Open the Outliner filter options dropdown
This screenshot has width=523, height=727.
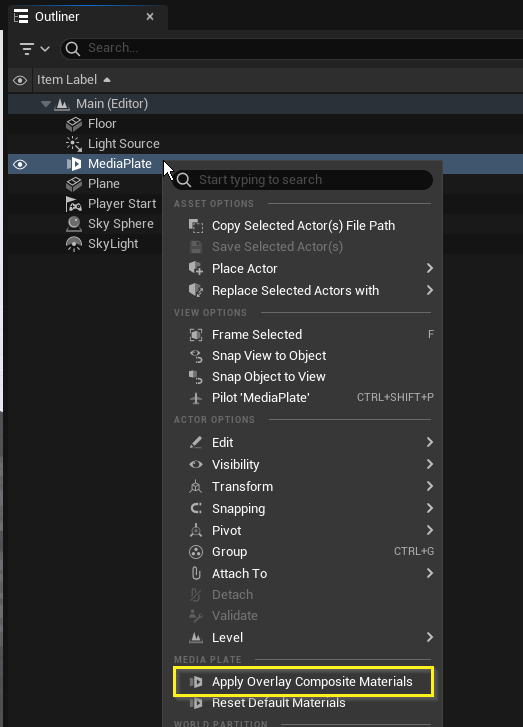(35, 48)
